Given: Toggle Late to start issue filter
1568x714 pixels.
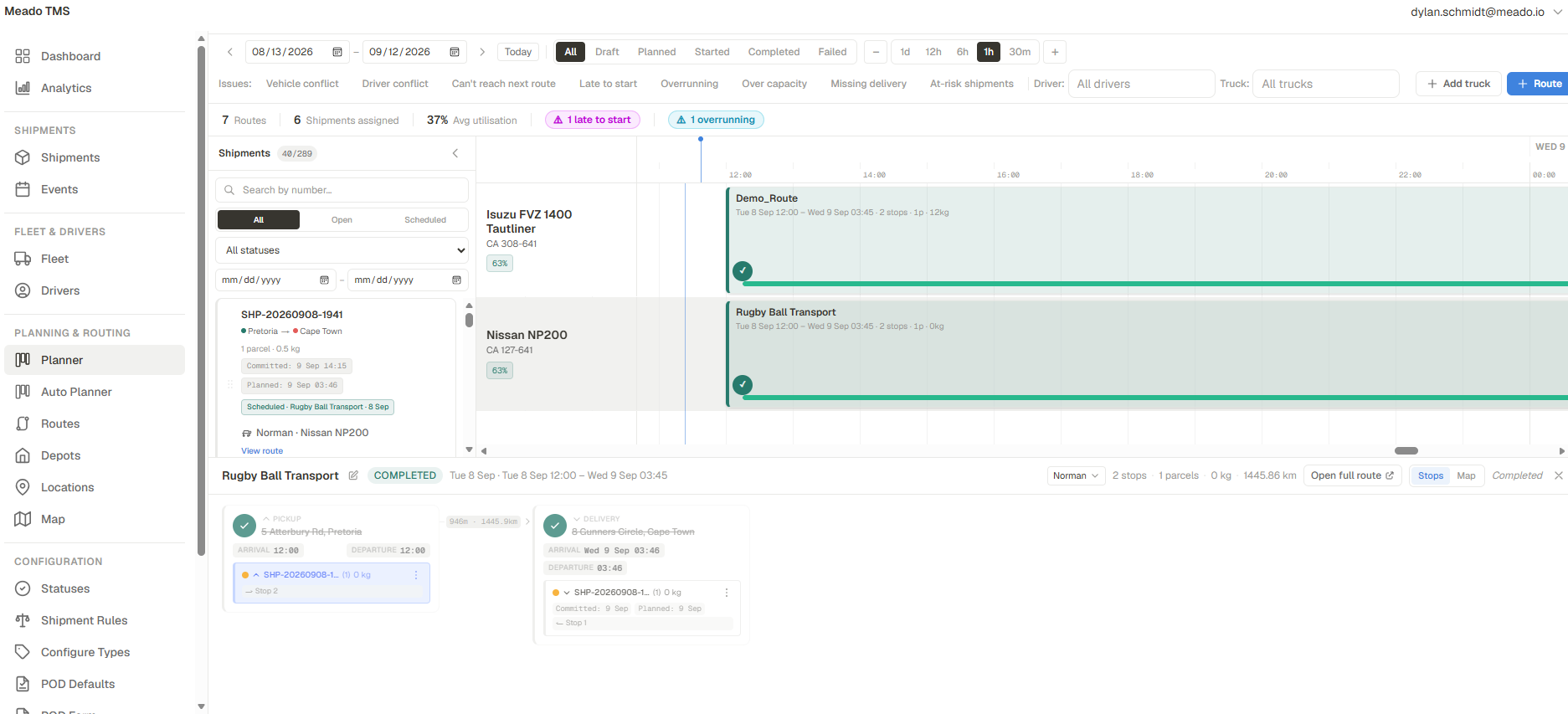Looking at the screenshot, I should point(608,84).
